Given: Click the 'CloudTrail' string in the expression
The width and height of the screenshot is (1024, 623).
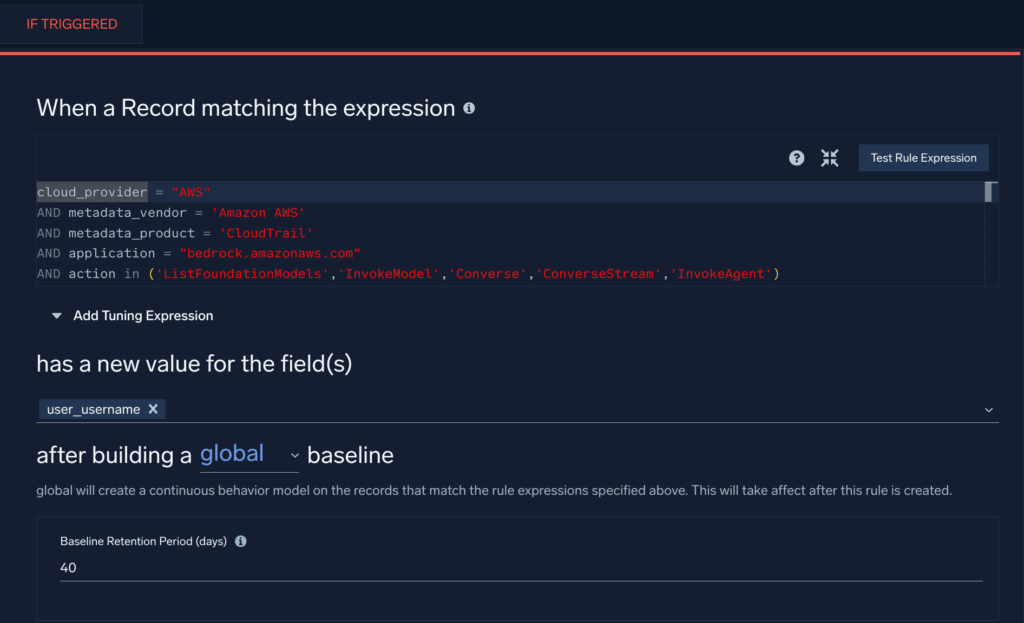Looking at the screenshot, I should click(x=266, y=233).
